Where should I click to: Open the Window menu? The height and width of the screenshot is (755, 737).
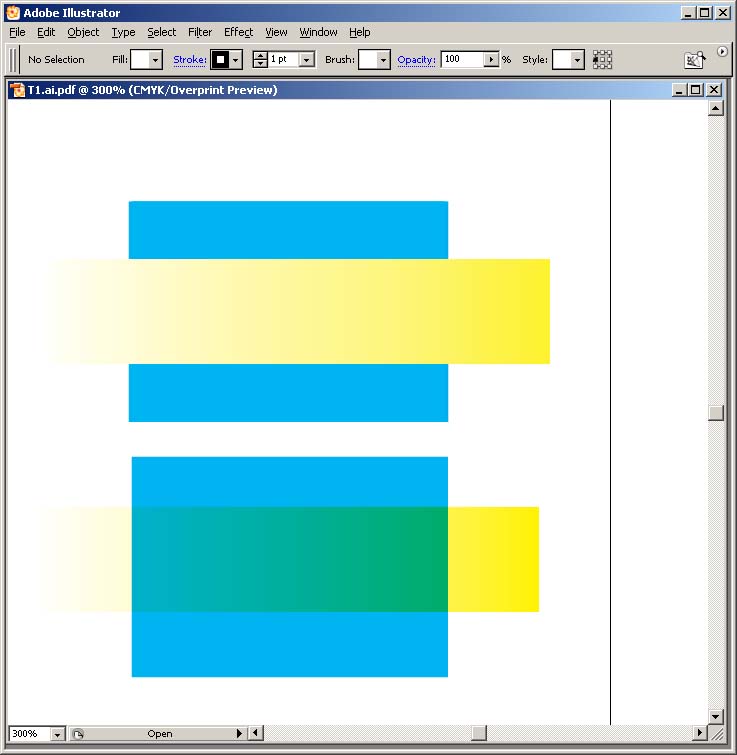[x=318, y=32]
